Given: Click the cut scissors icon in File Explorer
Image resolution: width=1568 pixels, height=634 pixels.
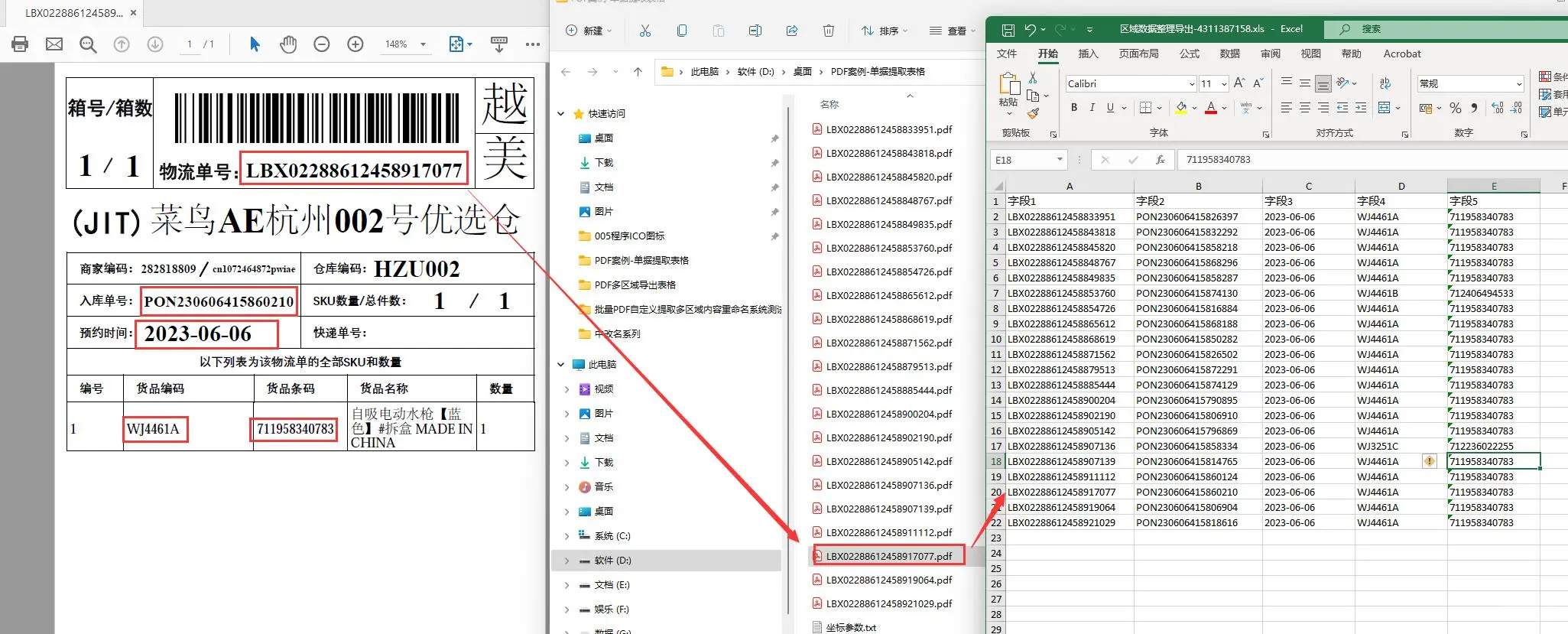Looking at the screenshot, I should (645, 31).
